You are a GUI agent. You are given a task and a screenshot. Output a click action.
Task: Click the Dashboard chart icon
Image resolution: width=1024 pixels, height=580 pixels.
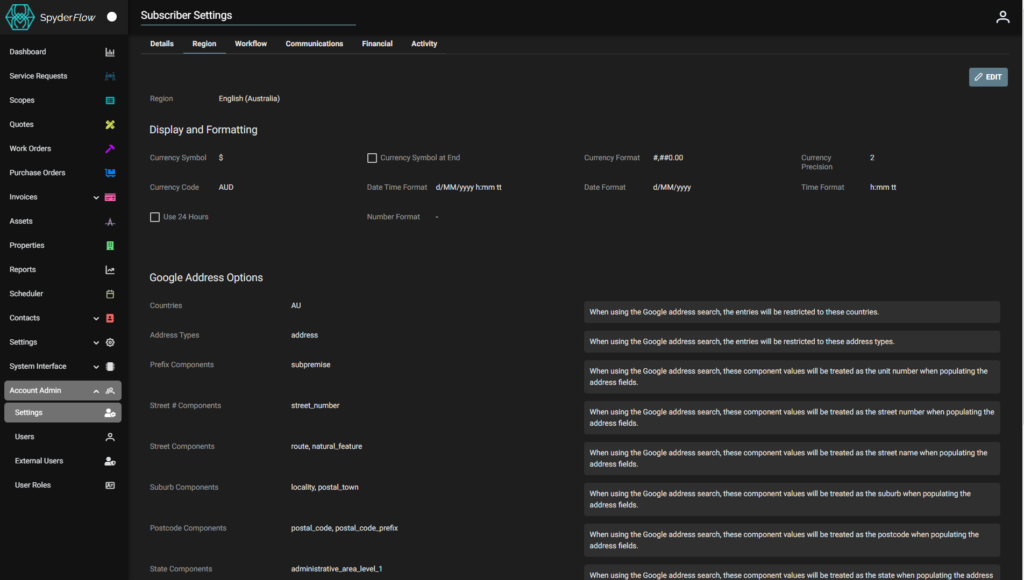110,51
